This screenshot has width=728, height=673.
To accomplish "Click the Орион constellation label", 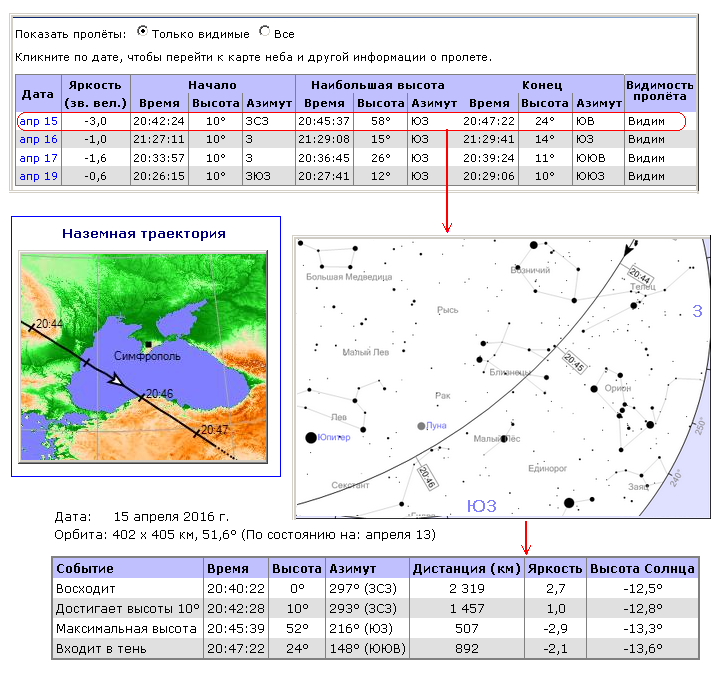I will 618,388.
